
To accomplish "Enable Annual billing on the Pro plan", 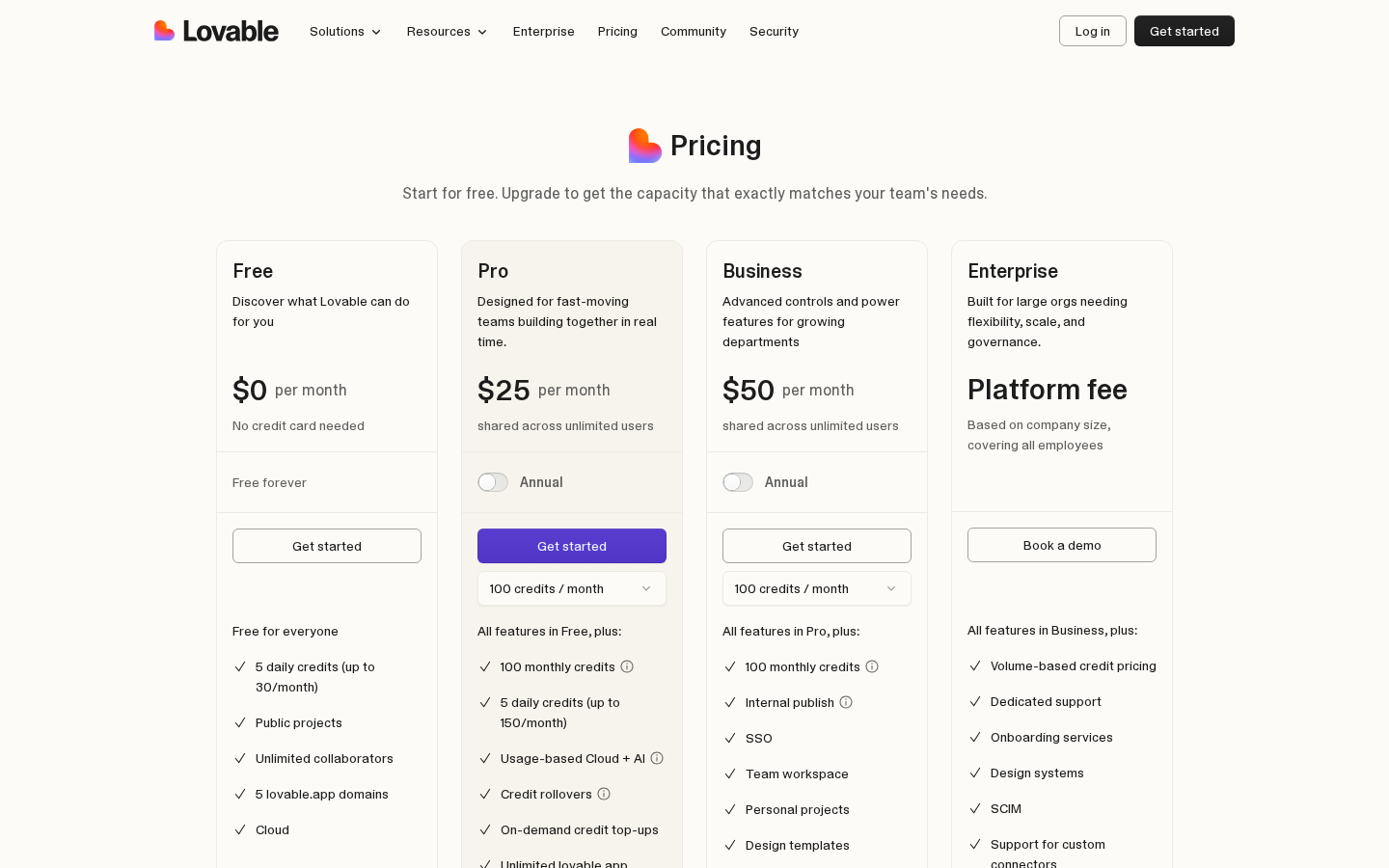I will [x=493, y=482].
